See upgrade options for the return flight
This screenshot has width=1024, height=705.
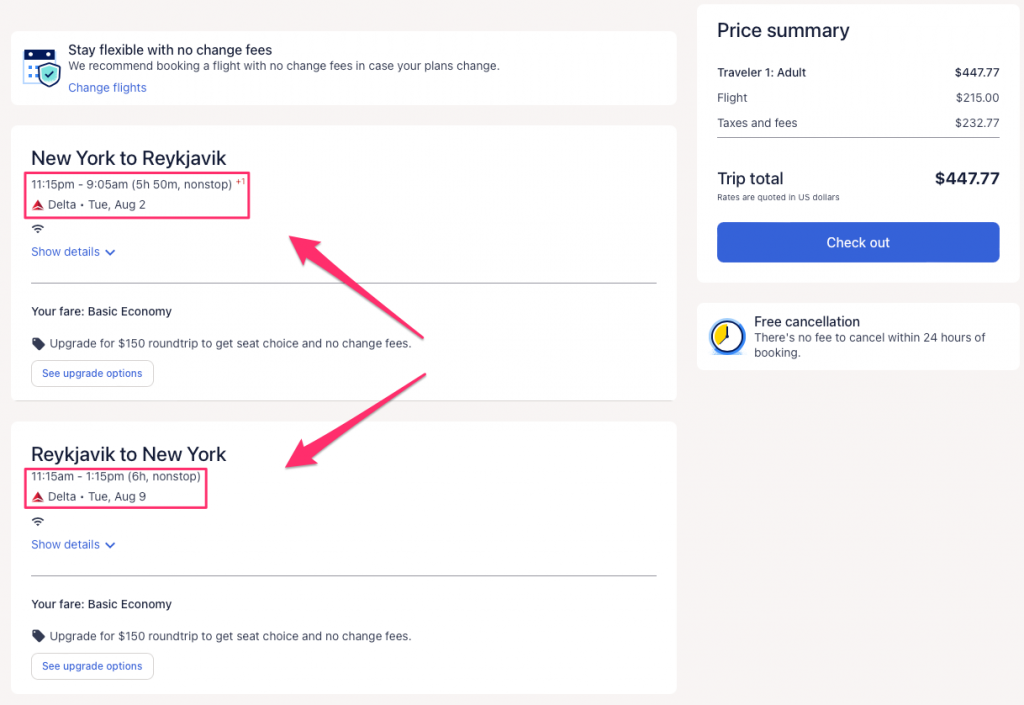tap(92, 666)
